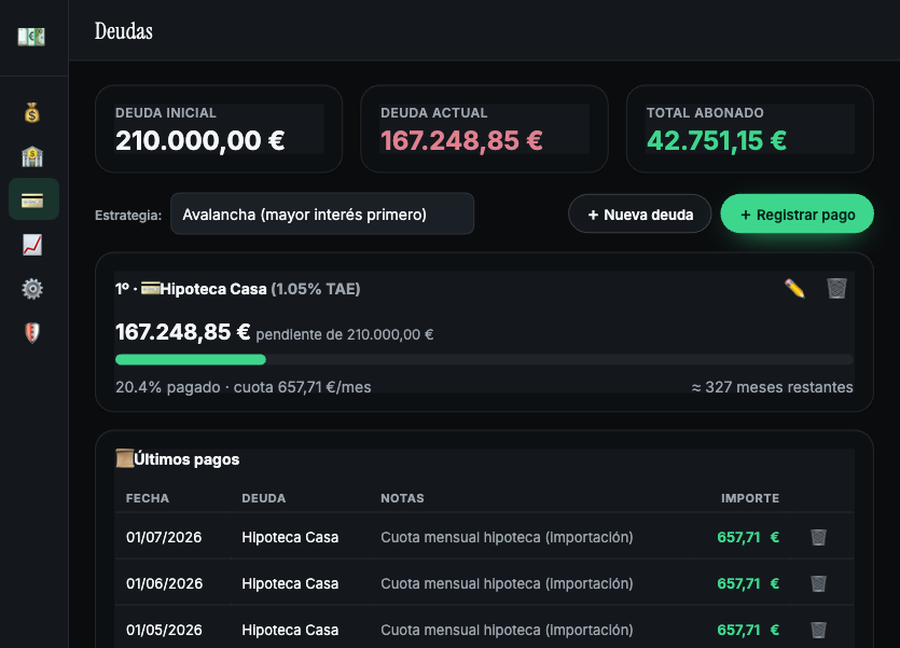Click Hipoteca Casa in the 01/06/2026 row
This screenshot has width=900, height=648.
(x=290, y=584)
